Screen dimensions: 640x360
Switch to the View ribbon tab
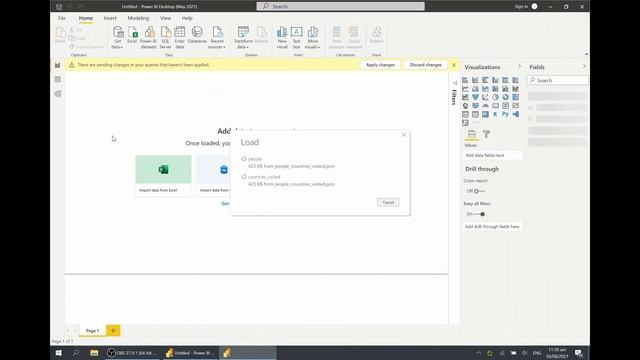[x=165, y=18]
